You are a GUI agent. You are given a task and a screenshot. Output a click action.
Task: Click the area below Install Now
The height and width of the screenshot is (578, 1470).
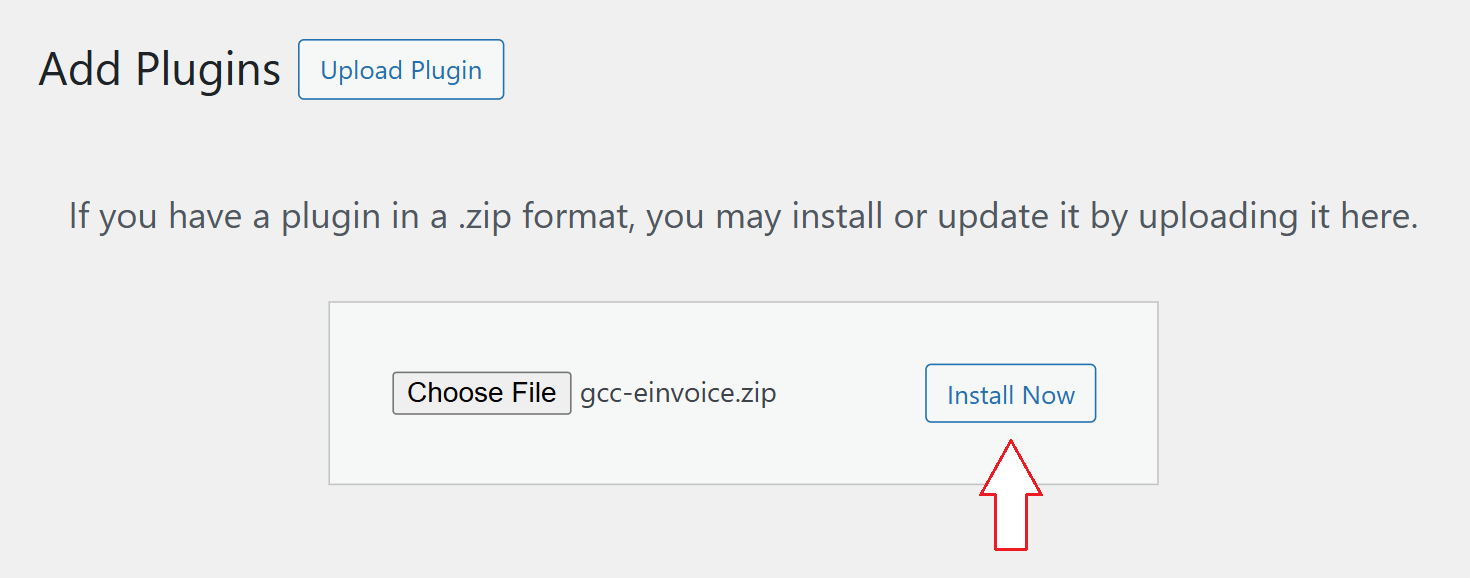point(1010,450)
